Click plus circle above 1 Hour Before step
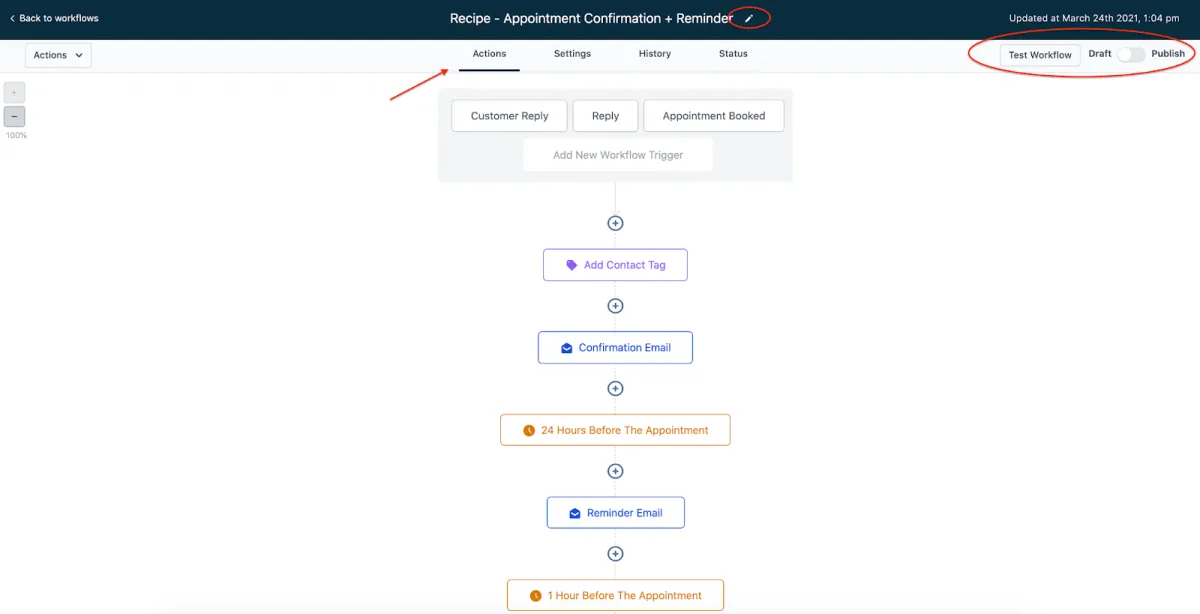This screenshot has width=1200, height=614. click(x=615, y=553)
